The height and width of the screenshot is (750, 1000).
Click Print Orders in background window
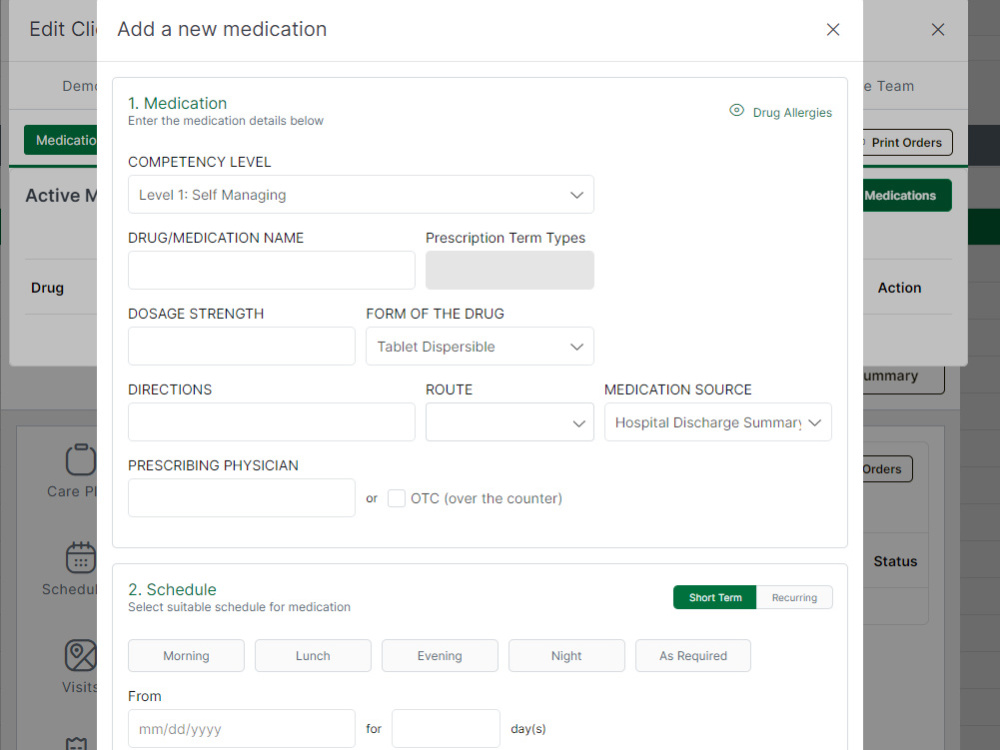(907, 142)
